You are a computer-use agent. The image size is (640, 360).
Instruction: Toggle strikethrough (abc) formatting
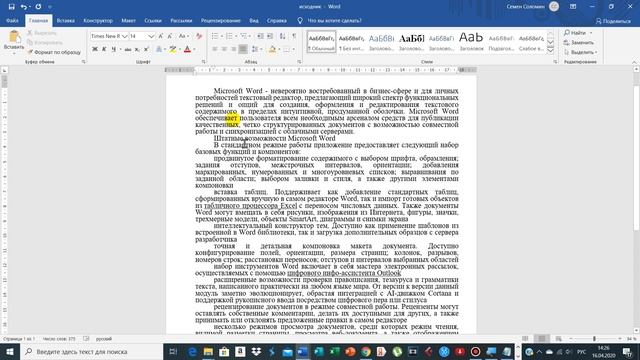[128, 49]
